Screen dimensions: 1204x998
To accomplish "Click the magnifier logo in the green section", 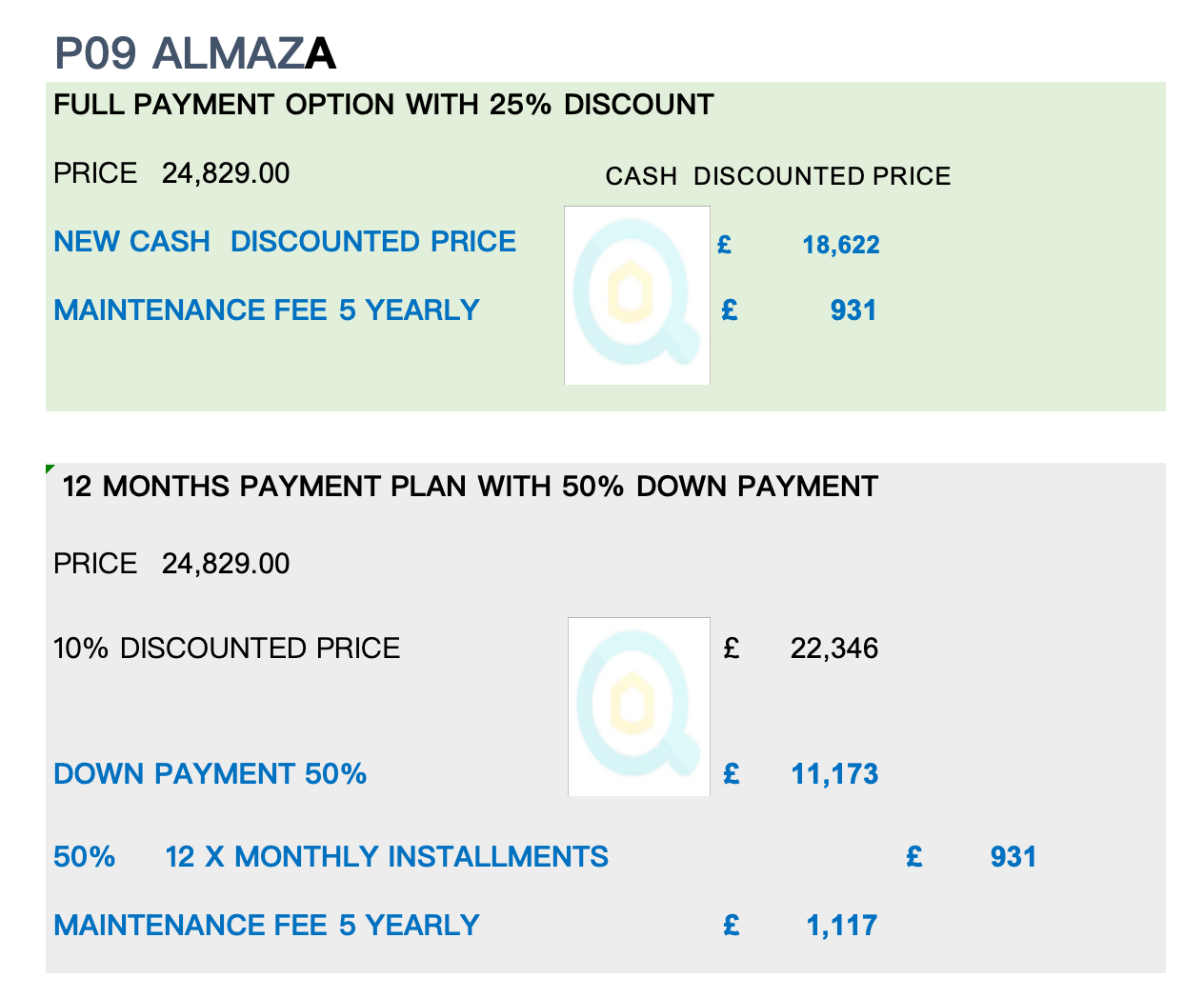I will coord(637,295).
